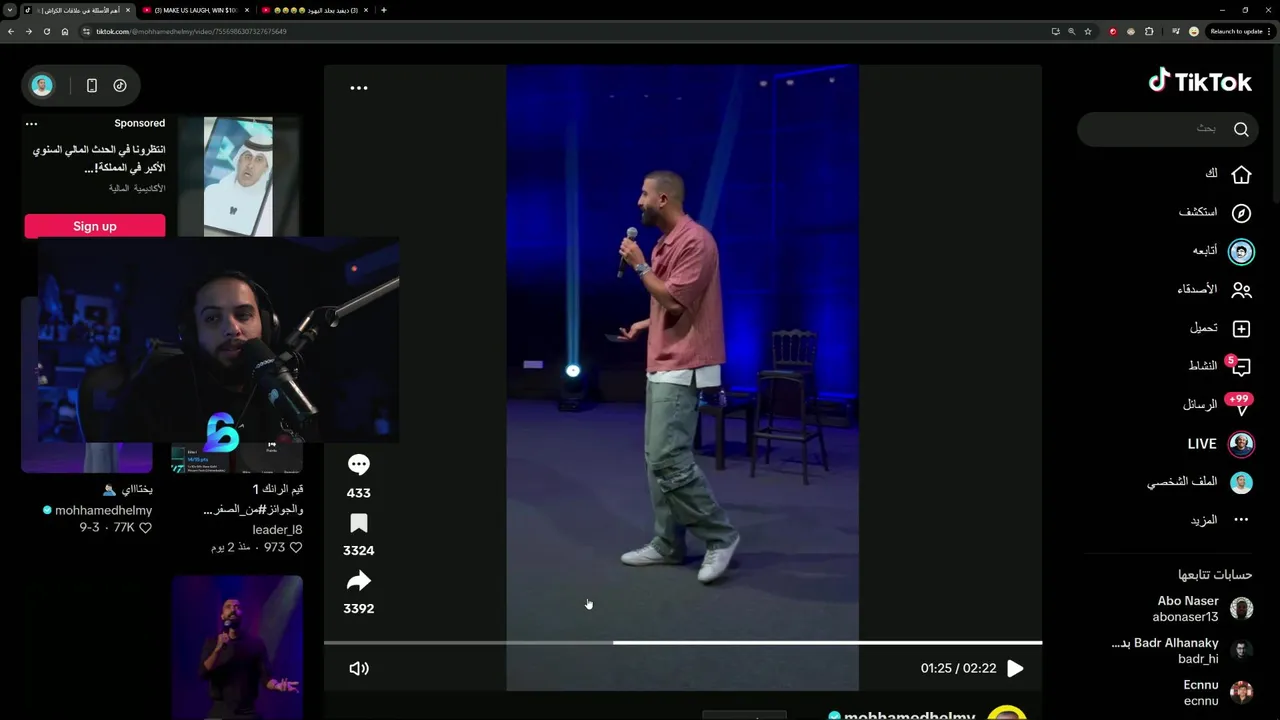Go to the For You home icon

(x=1241, y=174)
